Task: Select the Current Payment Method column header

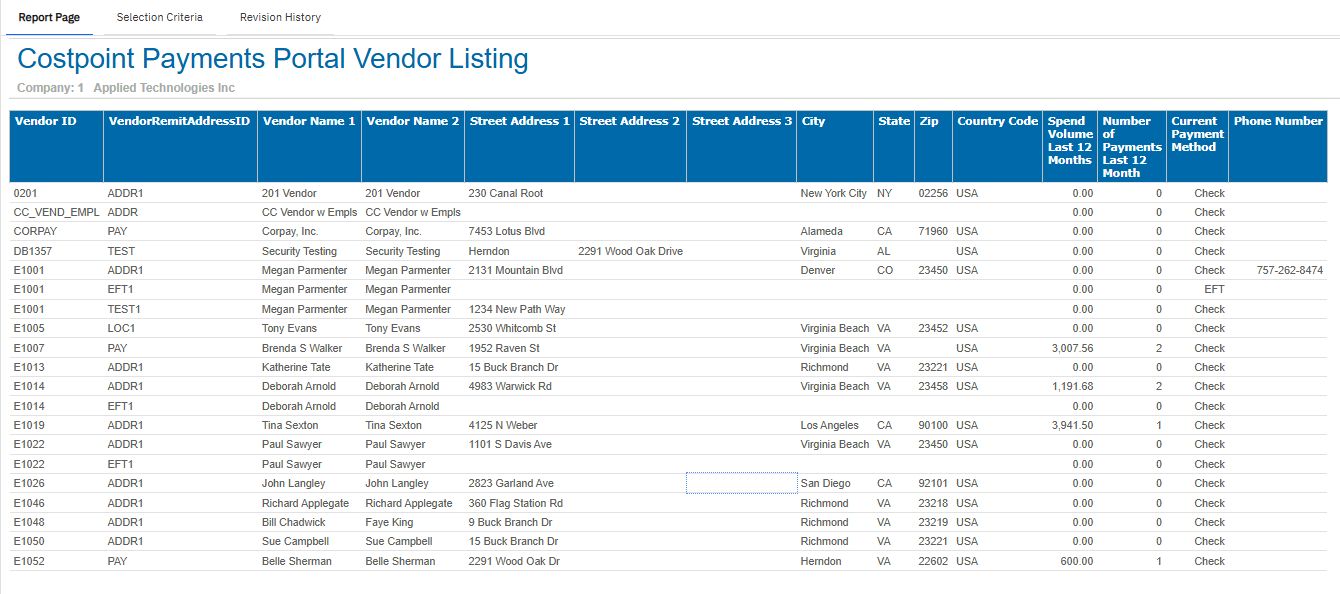Action: pos(1197,134)
